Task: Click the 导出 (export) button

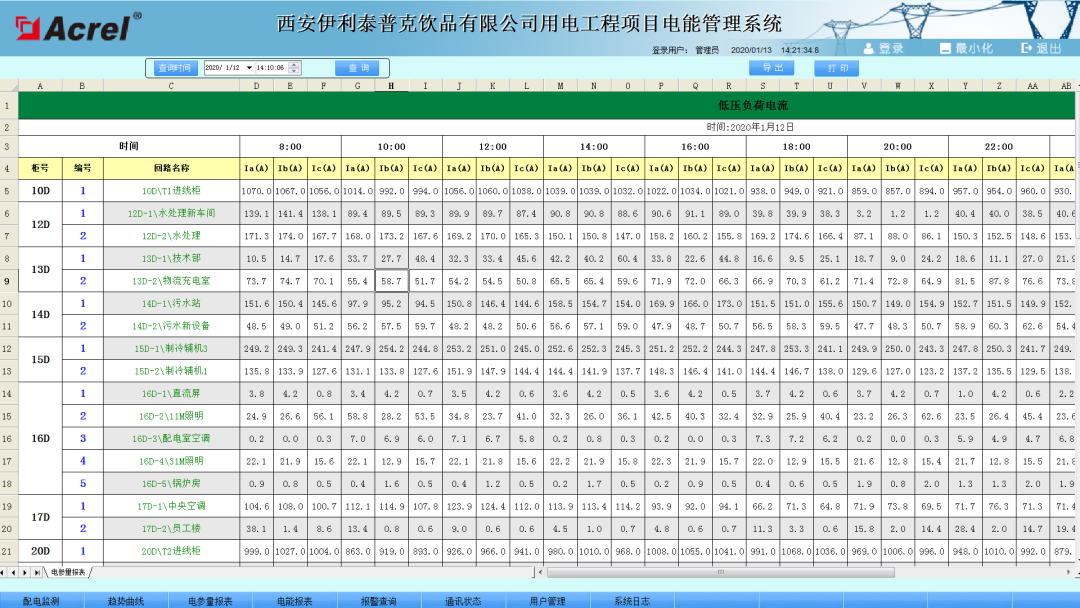Action: coord(771,67)
